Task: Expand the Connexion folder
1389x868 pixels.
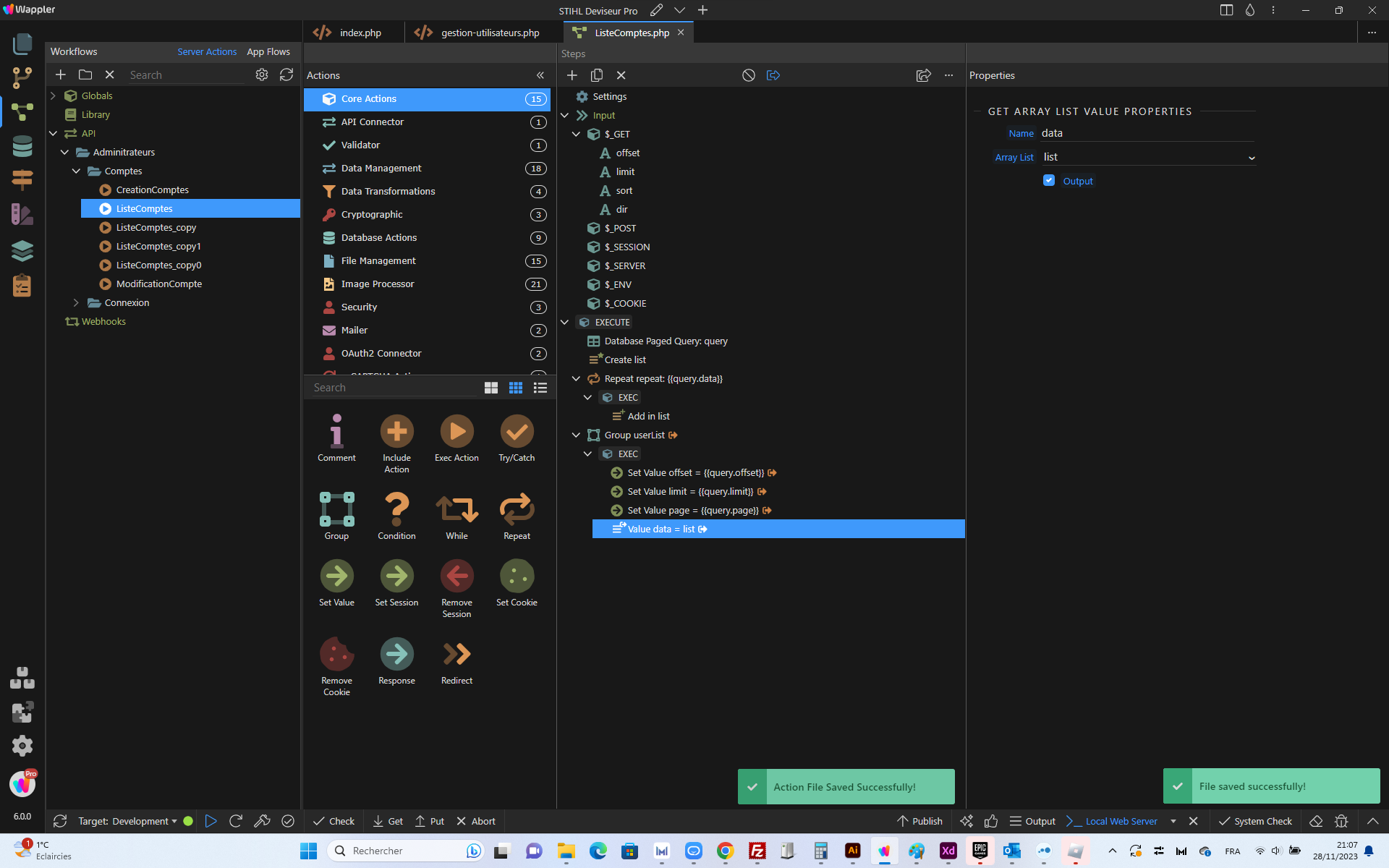Action: tap(76, 303)
